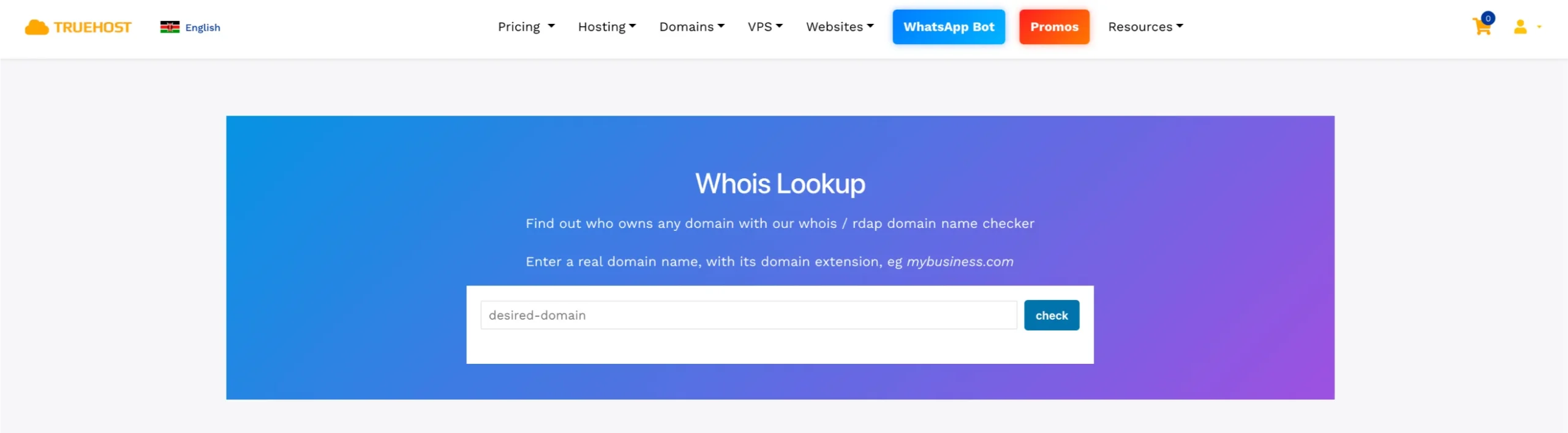Click the Whois Lookup heading

coord(780,184)
